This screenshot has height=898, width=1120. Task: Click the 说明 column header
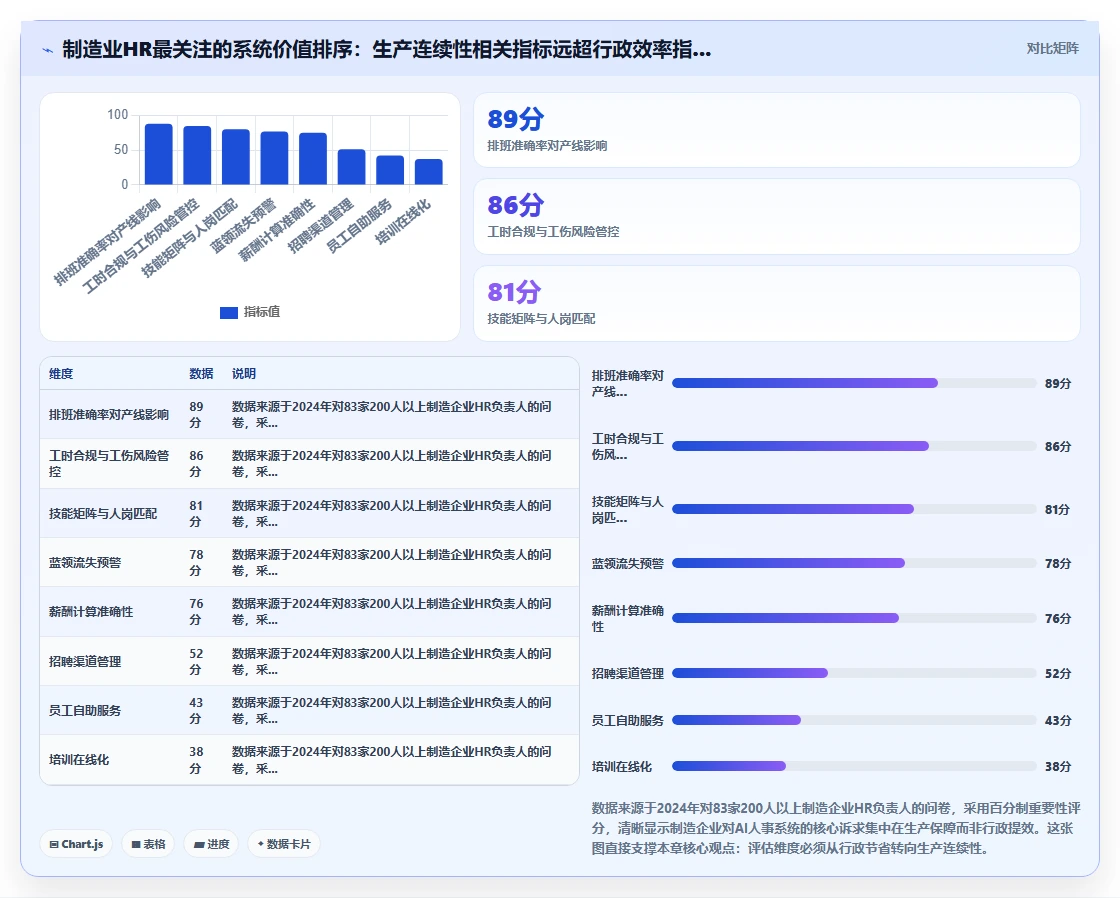[x=244, y=374]
